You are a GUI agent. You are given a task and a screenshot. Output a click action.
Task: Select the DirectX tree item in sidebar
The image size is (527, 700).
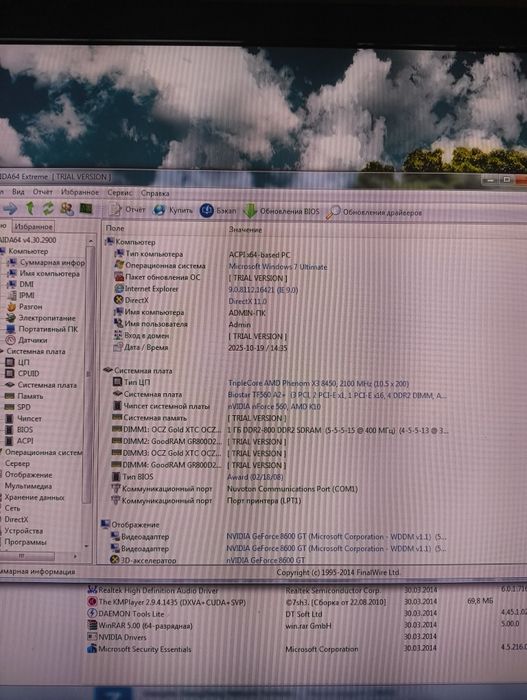pos(16,519)
